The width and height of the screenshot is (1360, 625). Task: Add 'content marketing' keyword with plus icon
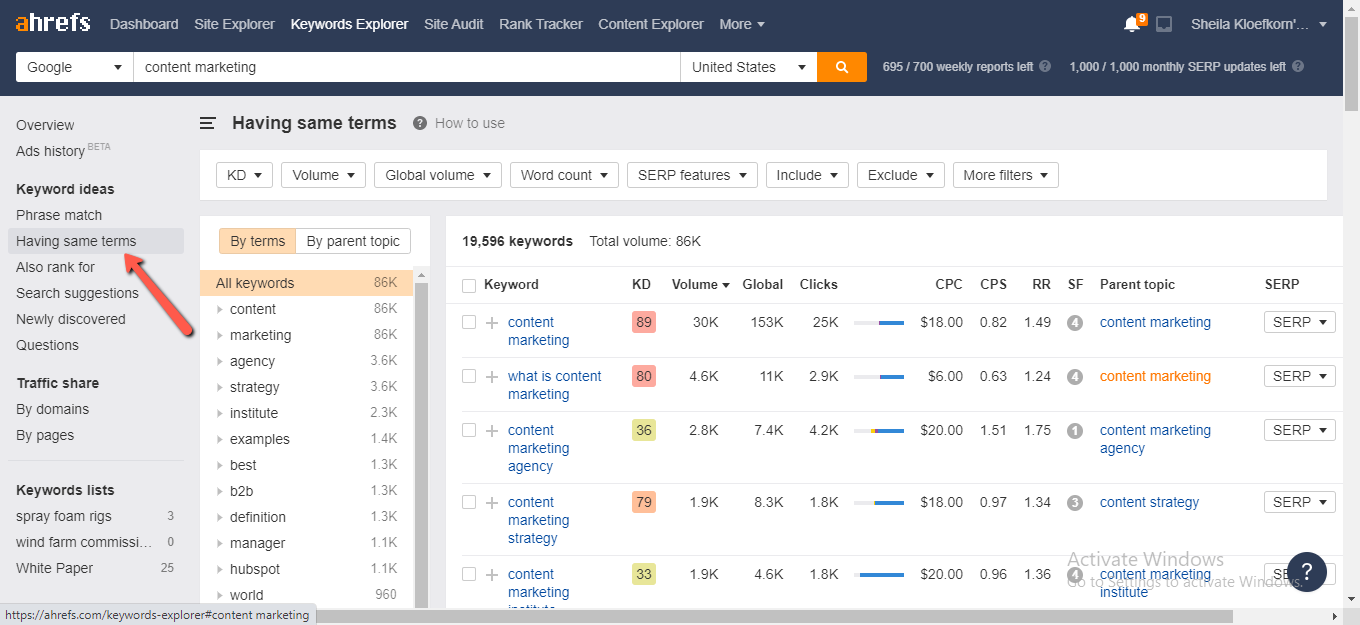[491, 323]
